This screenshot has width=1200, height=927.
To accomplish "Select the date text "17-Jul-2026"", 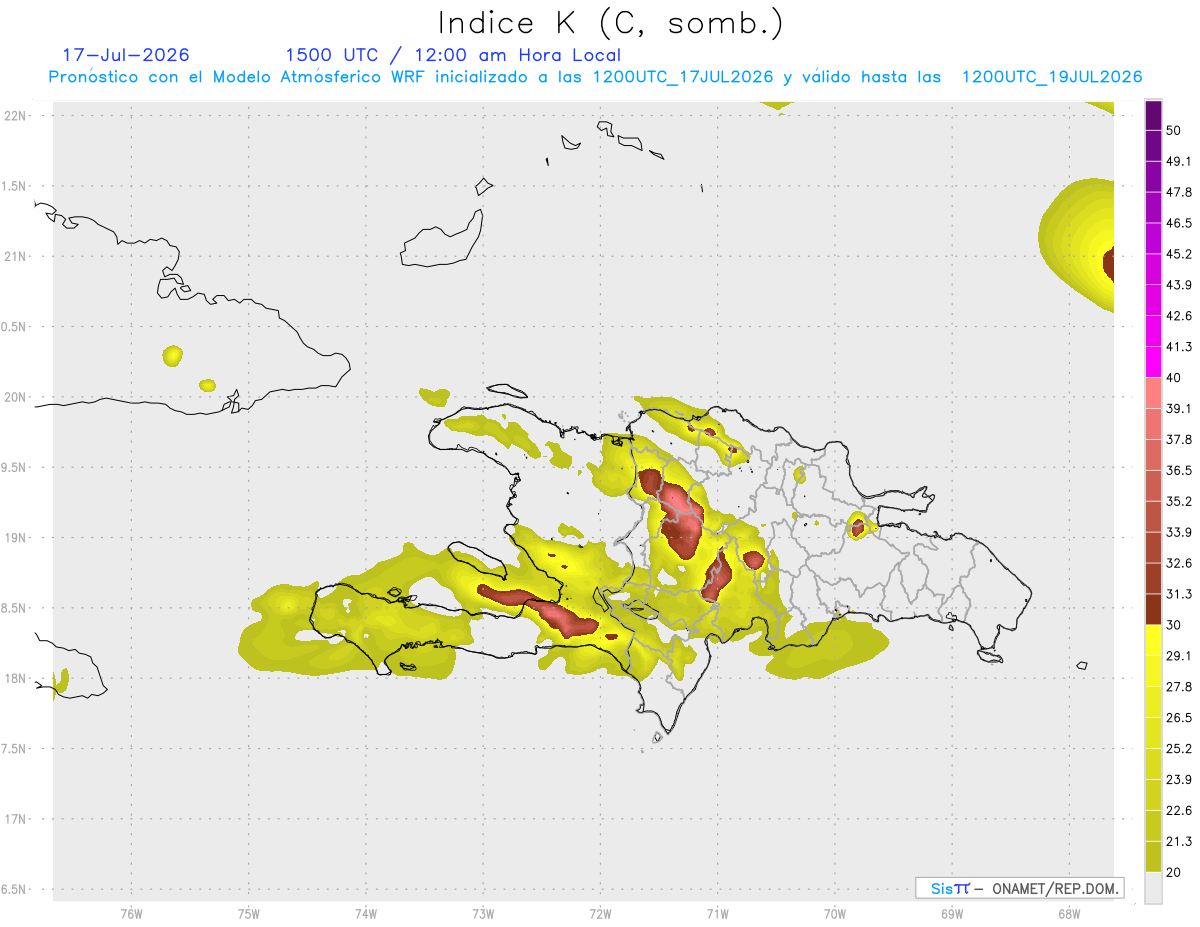I will coord(126,55).
